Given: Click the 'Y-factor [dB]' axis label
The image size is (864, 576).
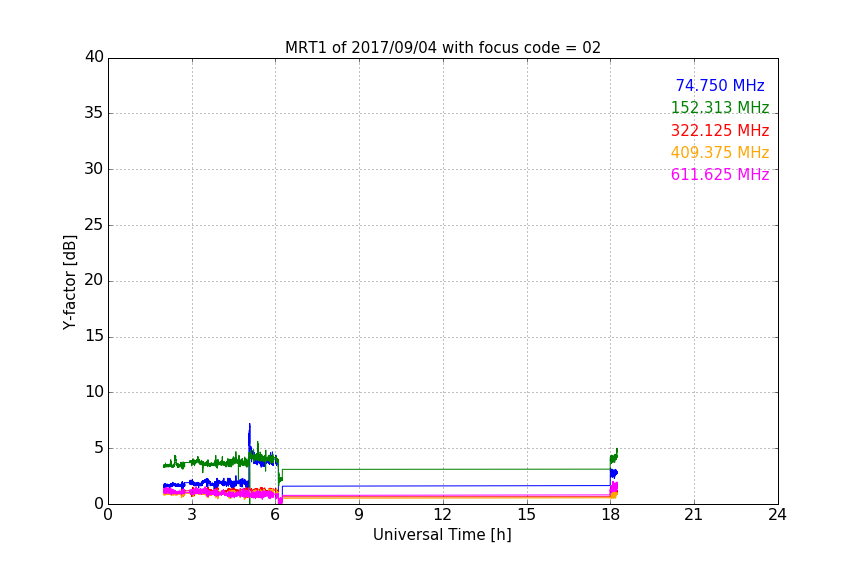Looking at the screenshot, I should (x=69, y=282).
